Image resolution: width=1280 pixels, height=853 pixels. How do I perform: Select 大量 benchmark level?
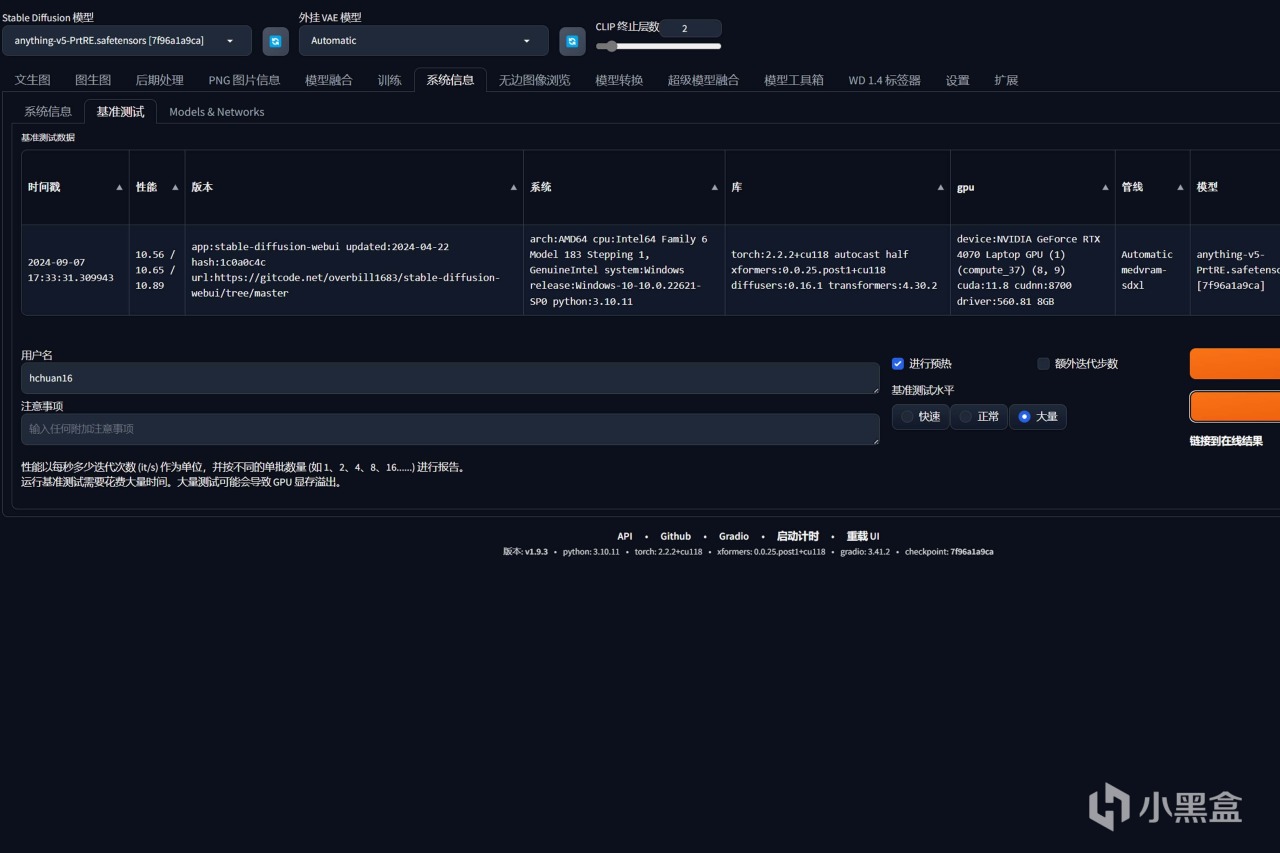[x=1037, y=416]
